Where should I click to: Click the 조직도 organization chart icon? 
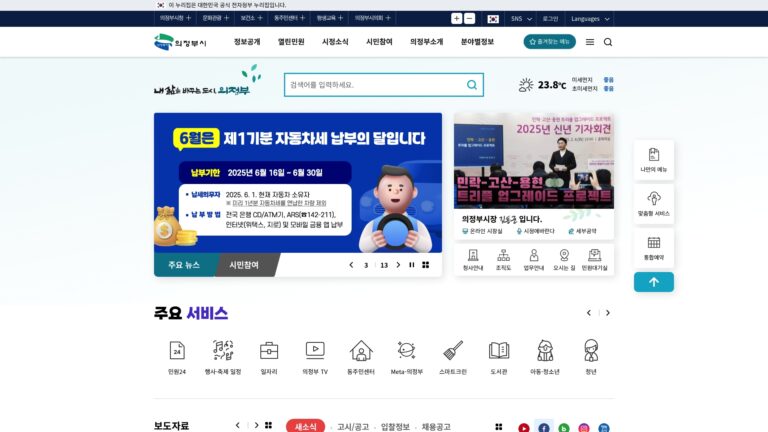pyautogui.click(x=503, y=255)
